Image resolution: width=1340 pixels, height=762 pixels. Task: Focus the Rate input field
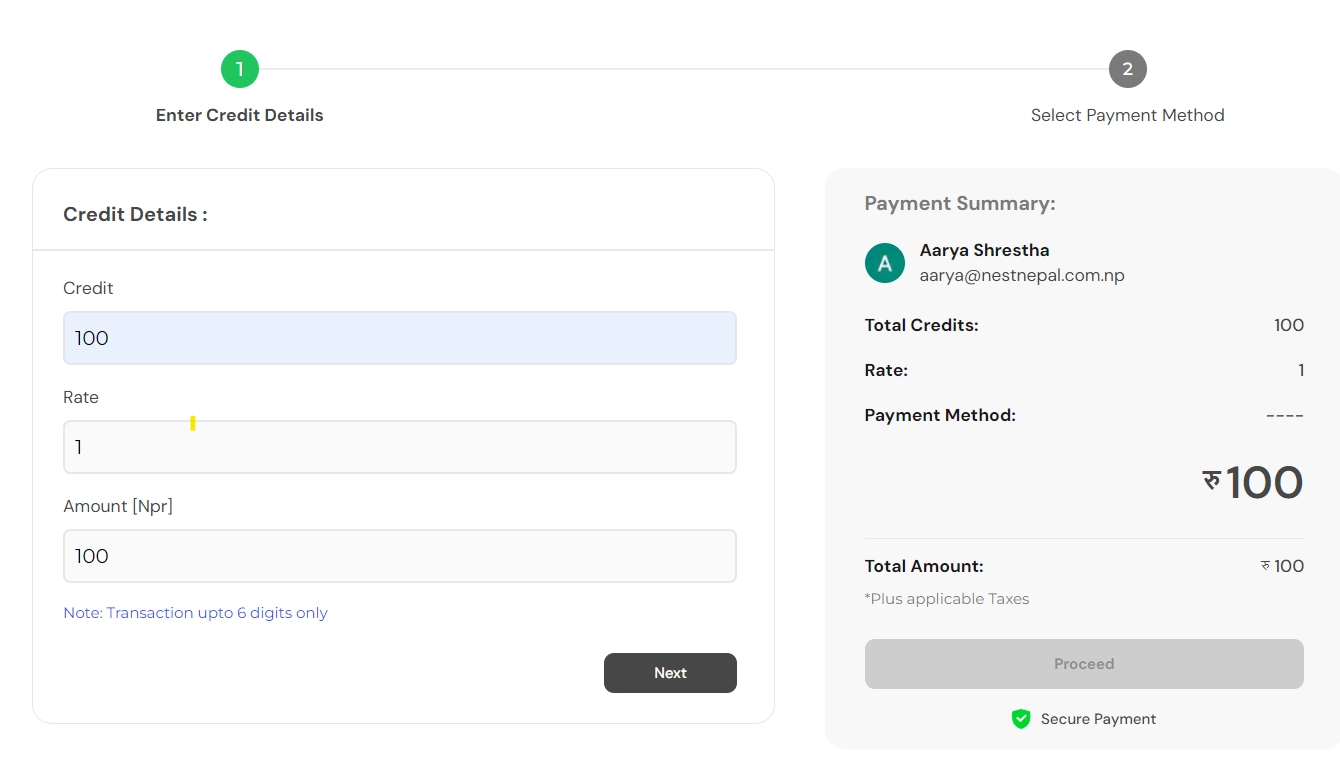coord(400,447)
